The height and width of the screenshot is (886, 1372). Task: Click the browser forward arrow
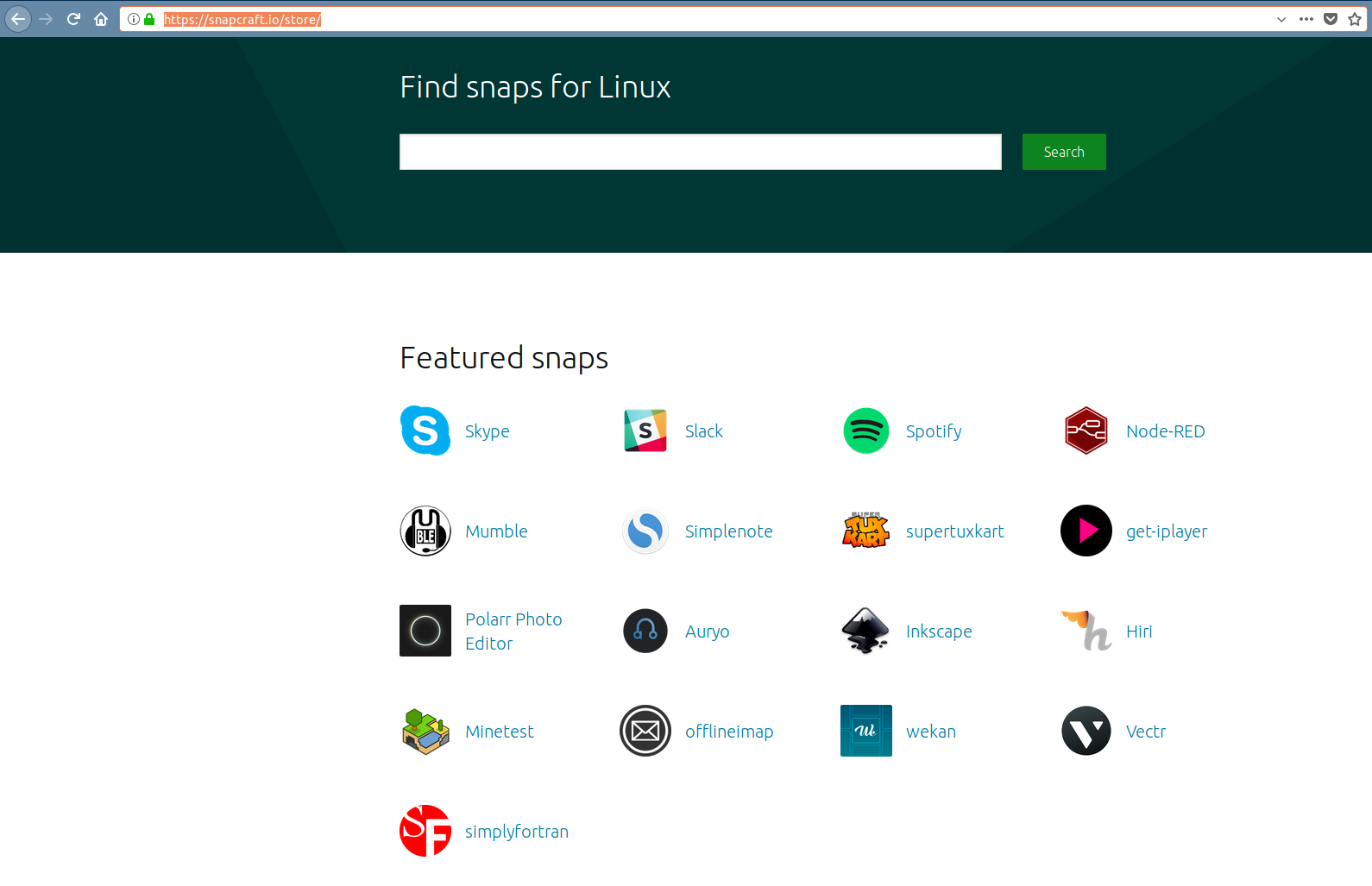coord(46,19)
